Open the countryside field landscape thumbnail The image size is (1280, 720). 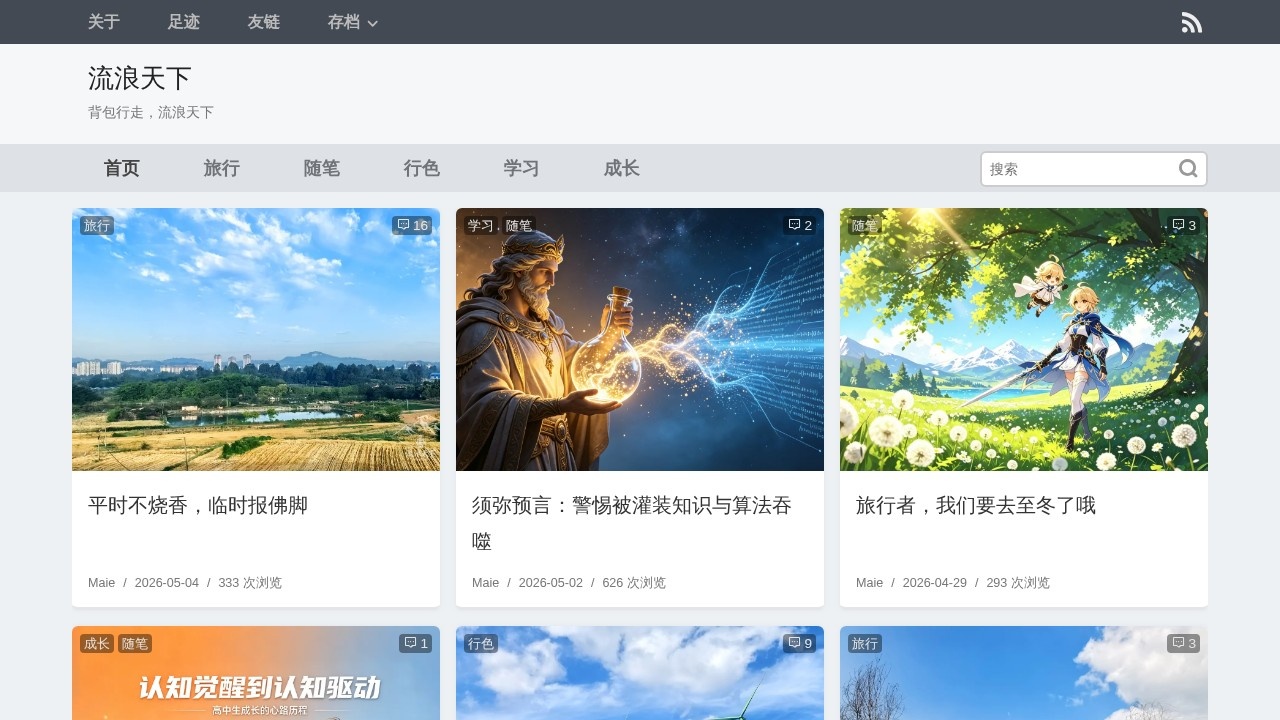(256, 340)
